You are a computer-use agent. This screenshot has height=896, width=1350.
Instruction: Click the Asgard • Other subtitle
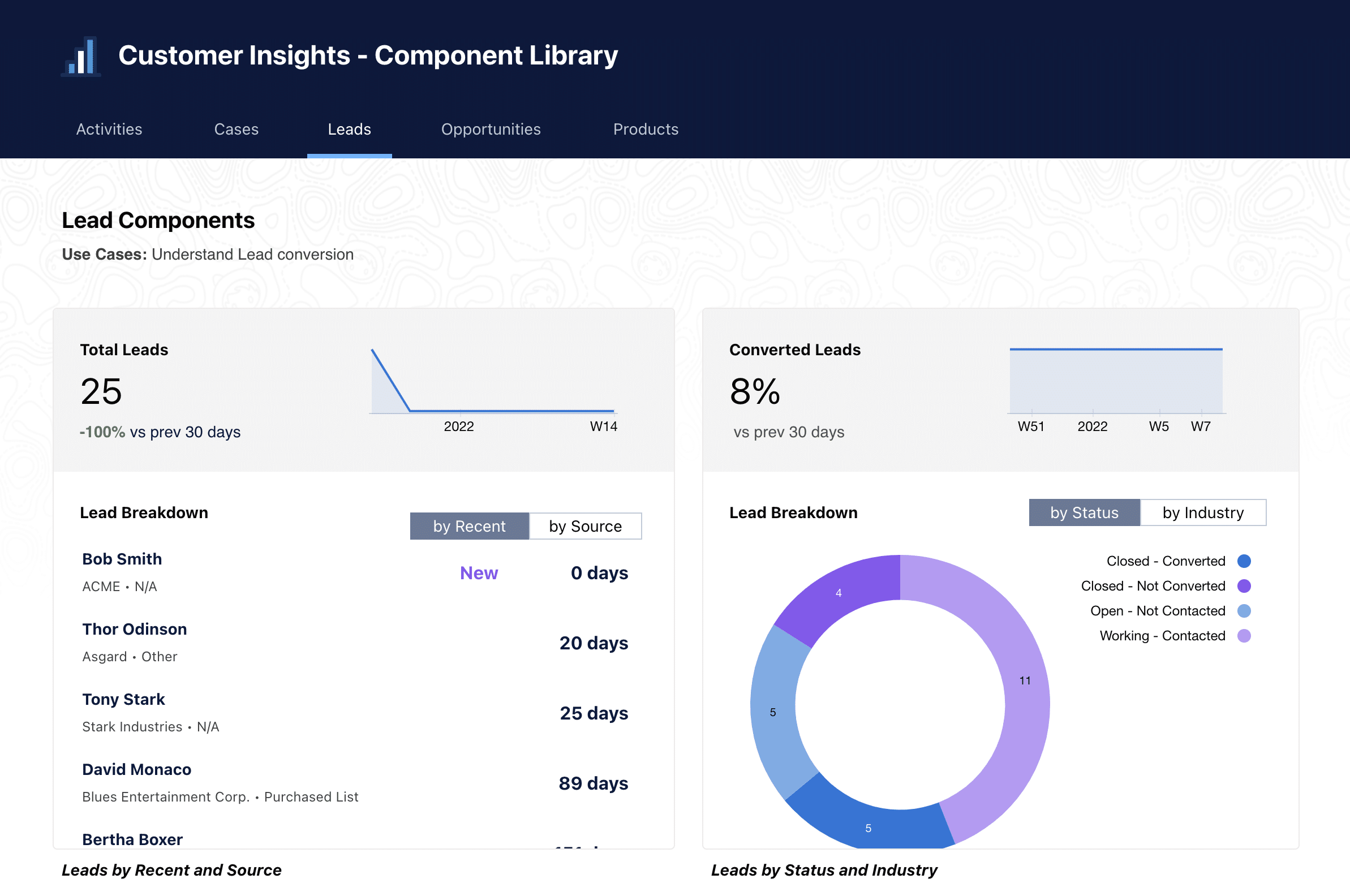point(130,657)
